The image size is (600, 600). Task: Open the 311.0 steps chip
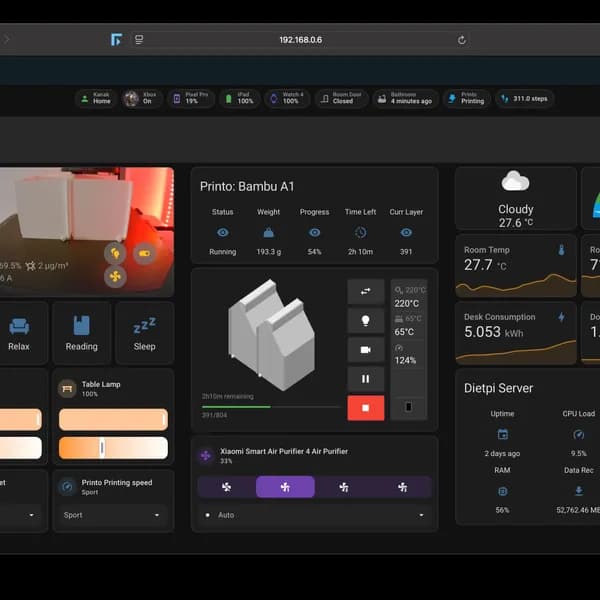tap(524, 98)
